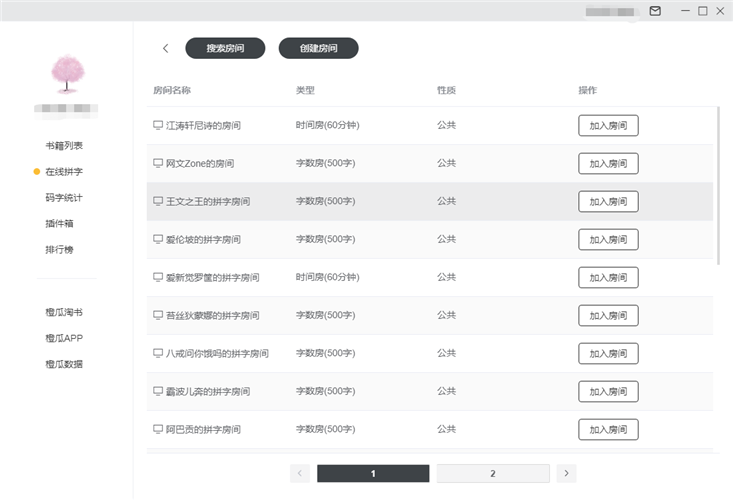Join 王文之王的拼字房间 via 加入房间

point(608,201)
